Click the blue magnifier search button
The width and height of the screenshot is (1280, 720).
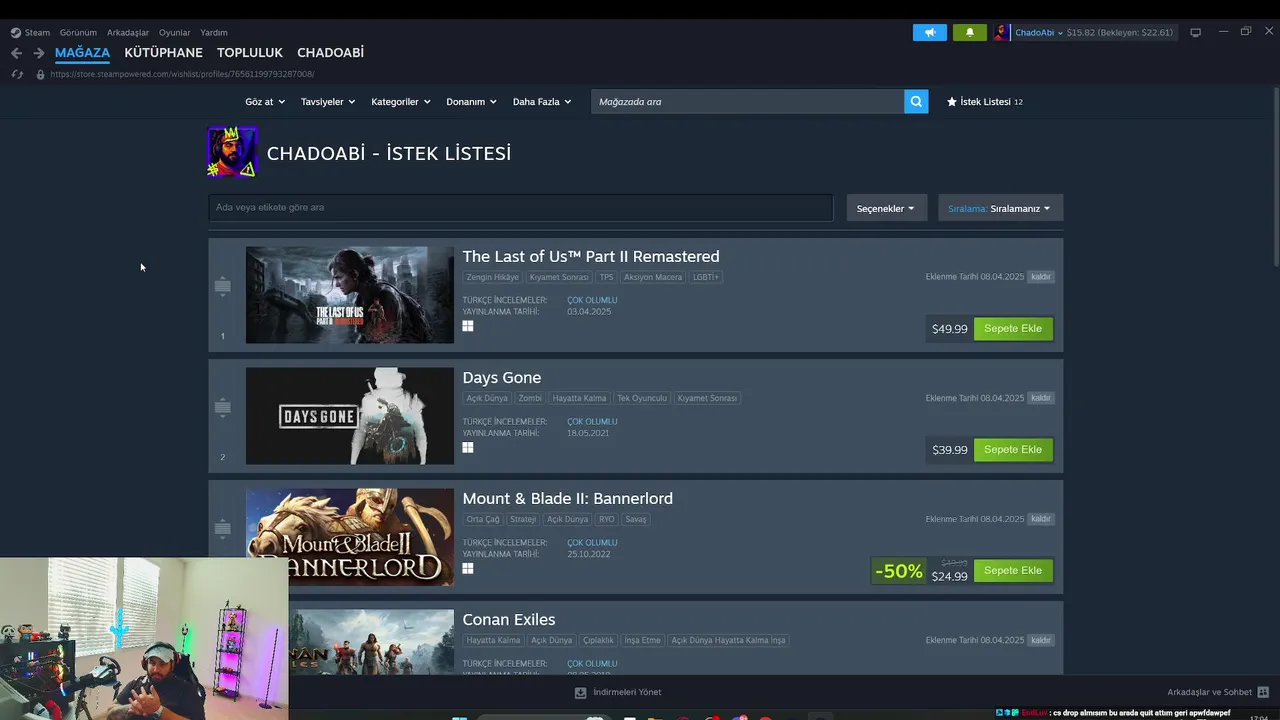(x=916, y=101)
